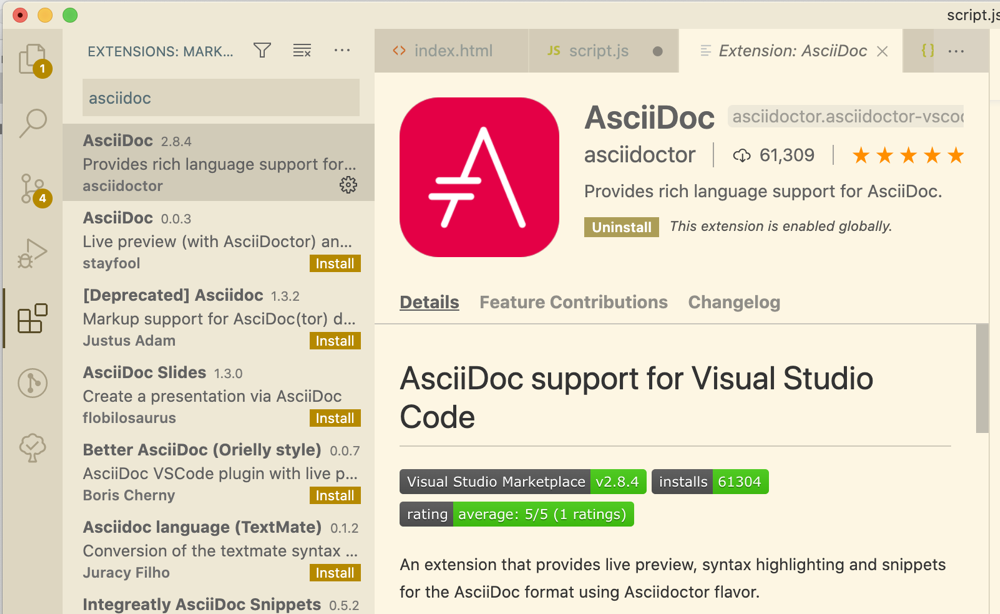Open the Search sidebar
The width and height of the screenshot is (1000, 614).
[x=32, y=123]
